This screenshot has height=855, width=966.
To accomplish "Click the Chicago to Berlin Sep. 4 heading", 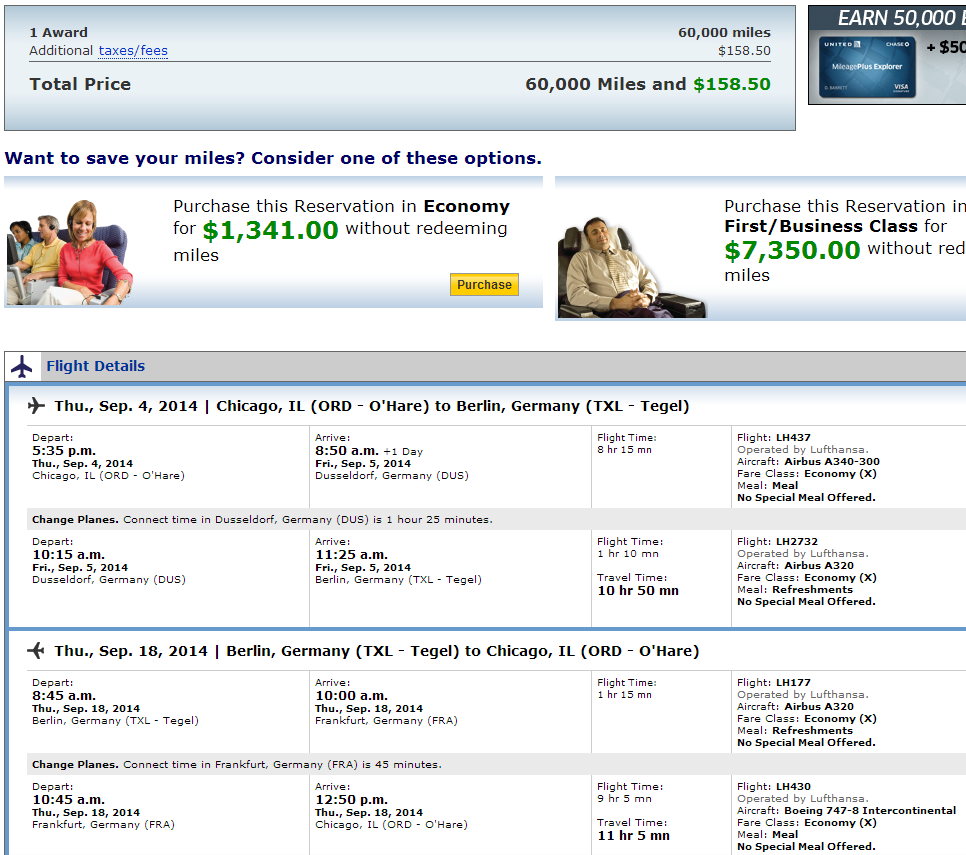I will tap(372, 406).
